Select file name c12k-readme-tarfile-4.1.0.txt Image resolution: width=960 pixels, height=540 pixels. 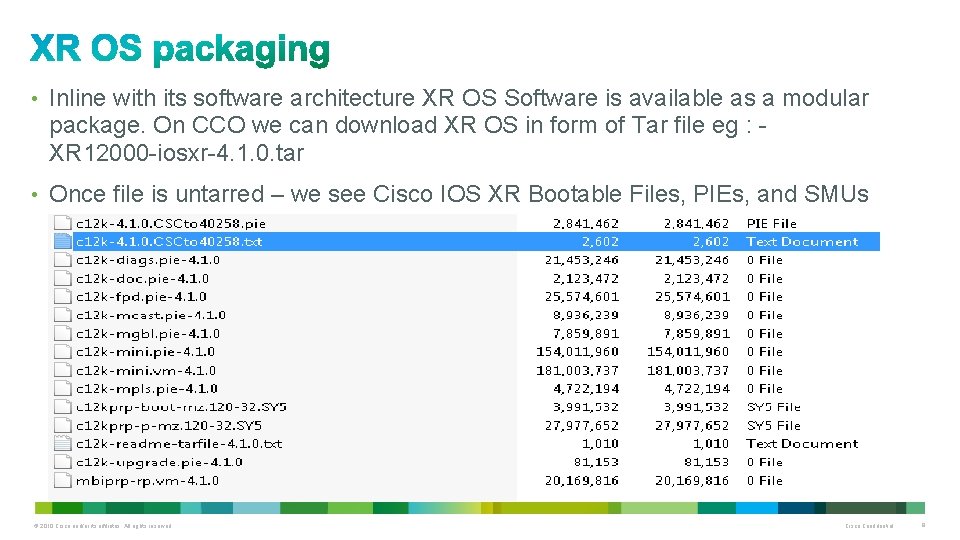pyautogui.click(x=179, y=444)
